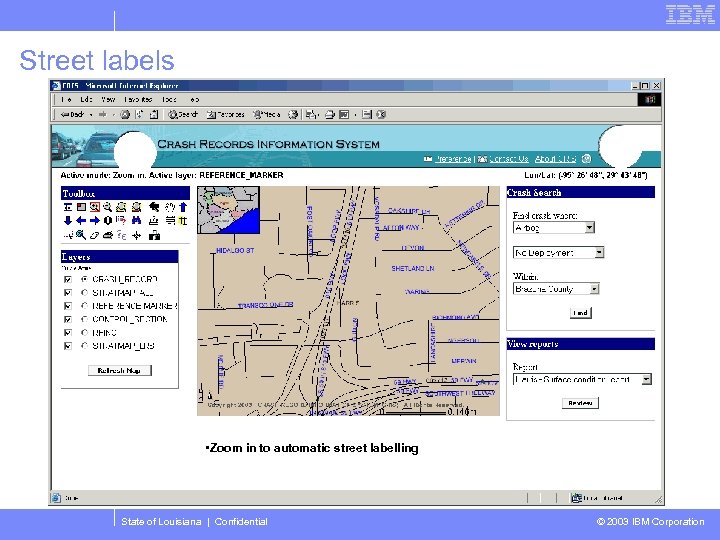
Task: Open the browser Media toolbar button
Action: (267, 114)
